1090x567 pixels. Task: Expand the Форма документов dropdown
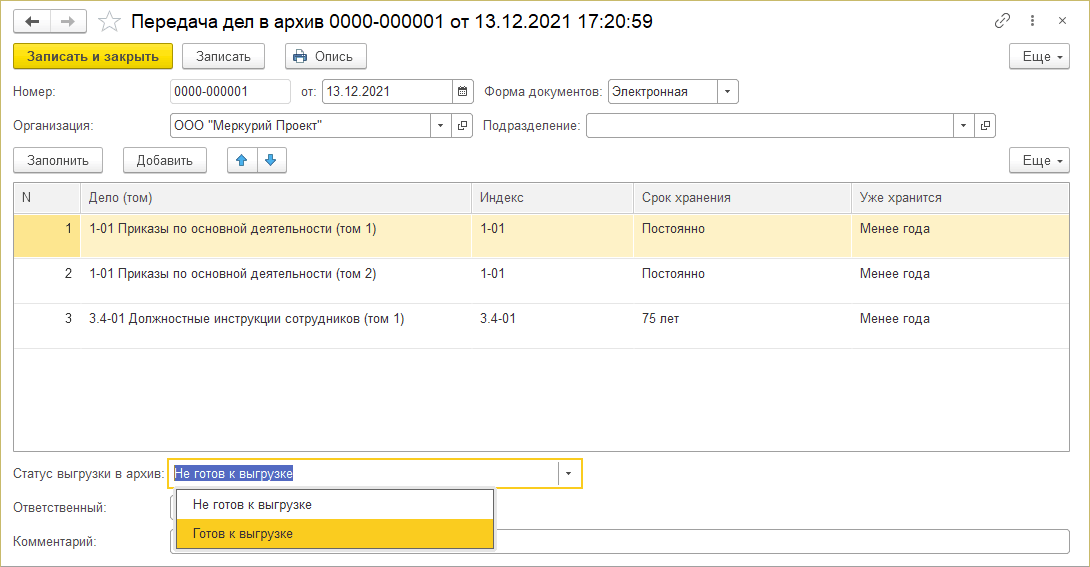(x=727, y=92)
